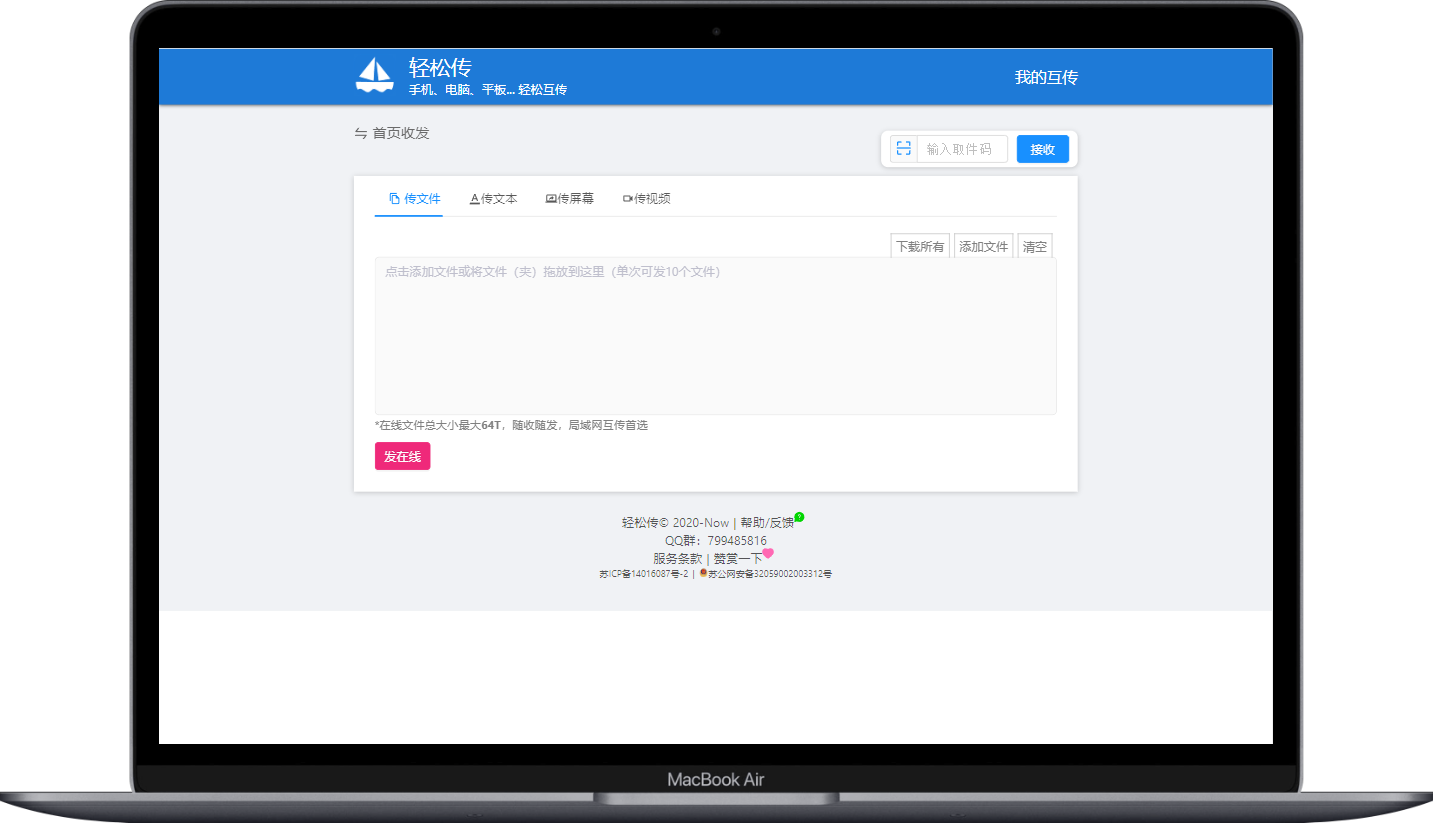1433x823 pixels.
Task: Open the 传视频 tab
Action: tap(647, 199)
